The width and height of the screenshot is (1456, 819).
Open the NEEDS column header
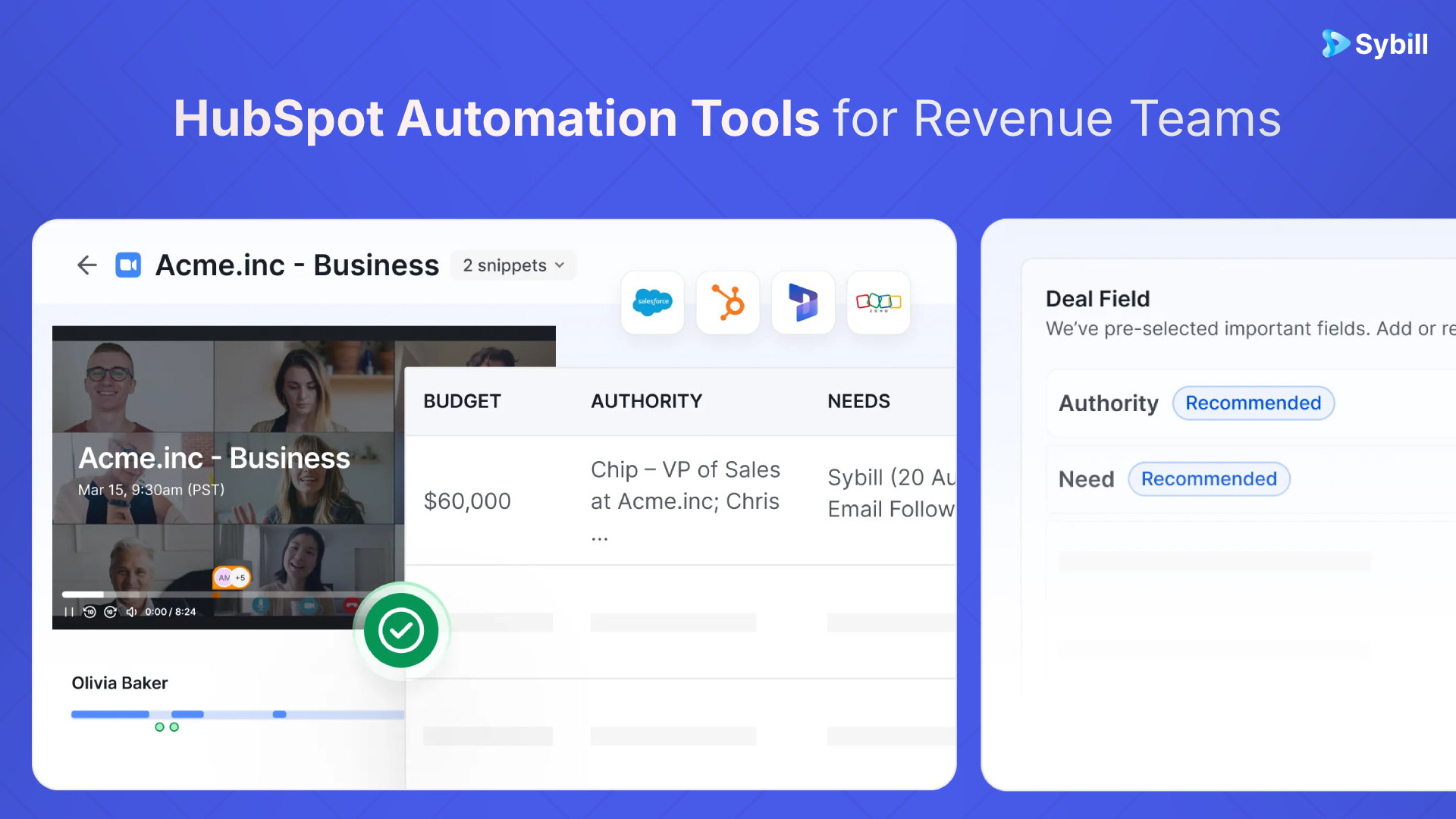(x=858, y=401)
